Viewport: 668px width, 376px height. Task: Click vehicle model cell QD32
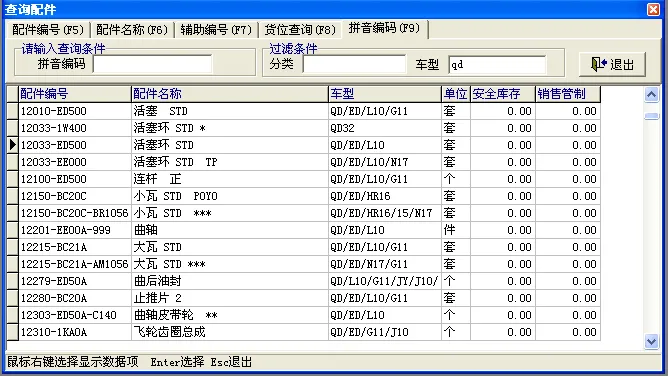point(343,128)
